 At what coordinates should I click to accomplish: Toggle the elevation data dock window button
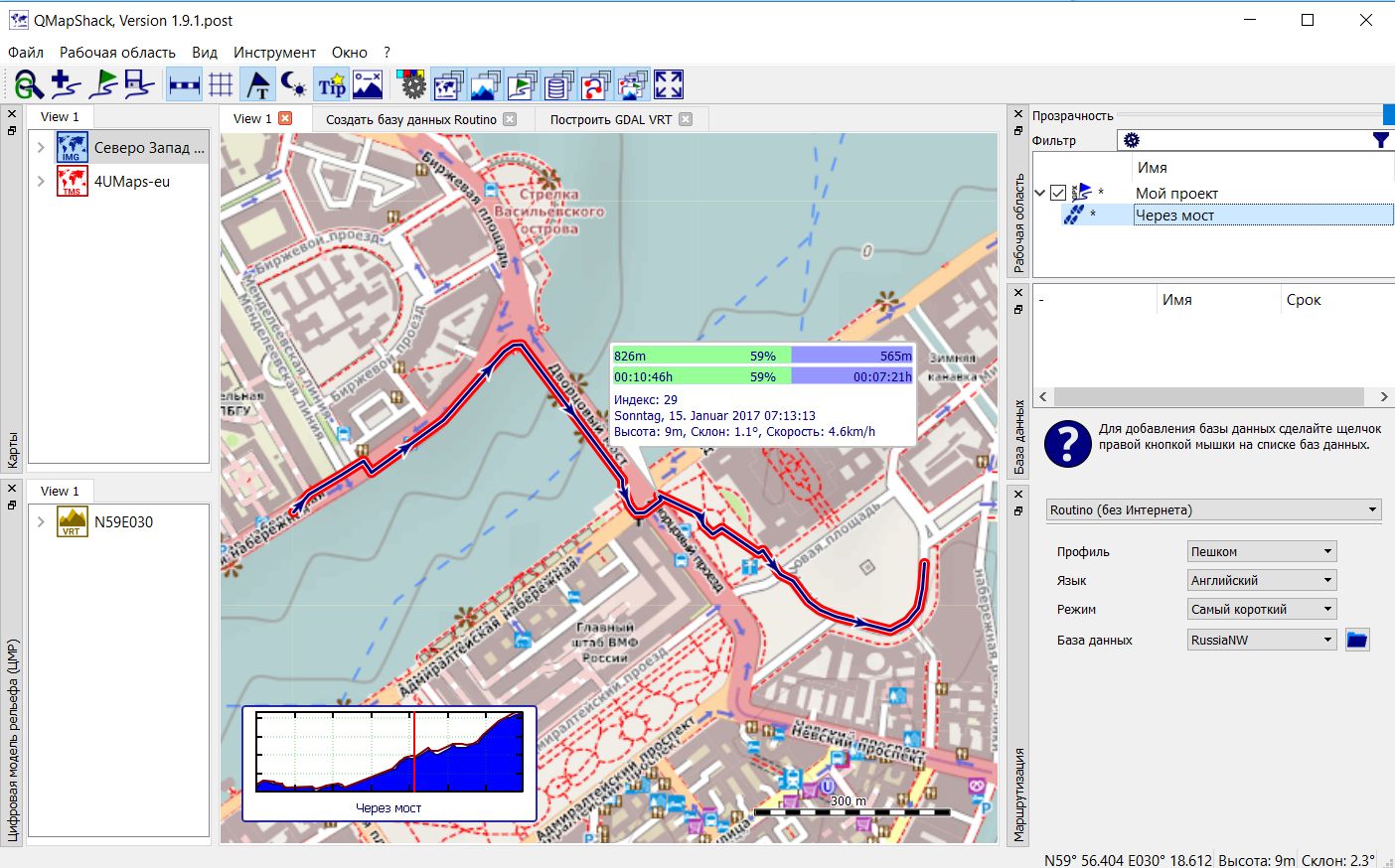pos(485,85)
